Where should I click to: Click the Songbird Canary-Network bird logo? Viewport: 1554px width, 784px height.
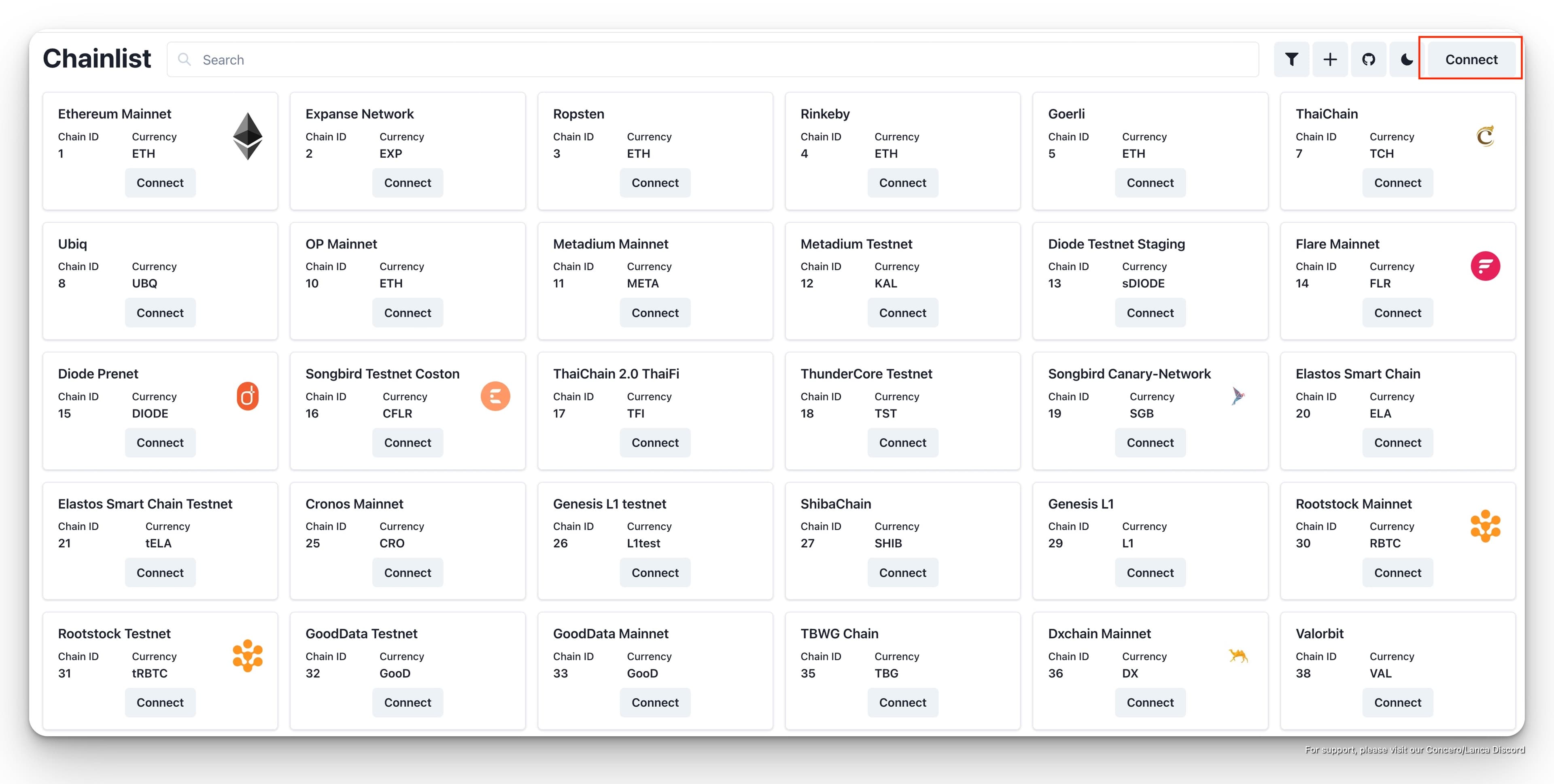[1238, 396]
